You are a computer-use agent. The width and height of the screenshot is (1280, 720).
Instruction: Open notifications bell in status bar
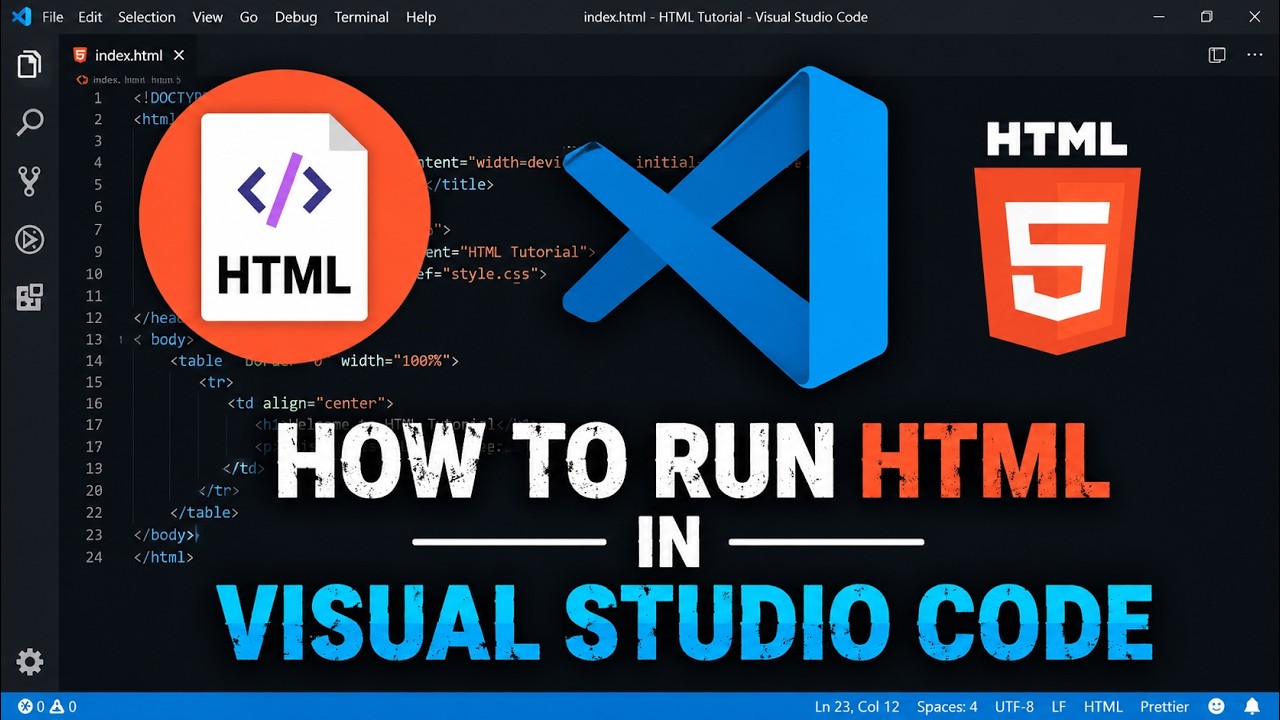1252,707
